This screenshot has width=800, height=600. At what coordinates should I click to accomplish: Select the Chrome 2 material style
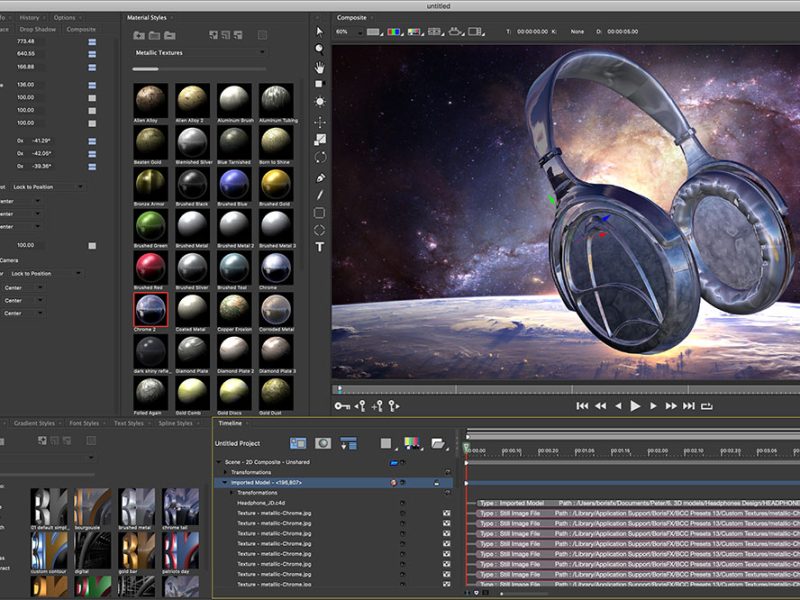(x=151, y=310)
